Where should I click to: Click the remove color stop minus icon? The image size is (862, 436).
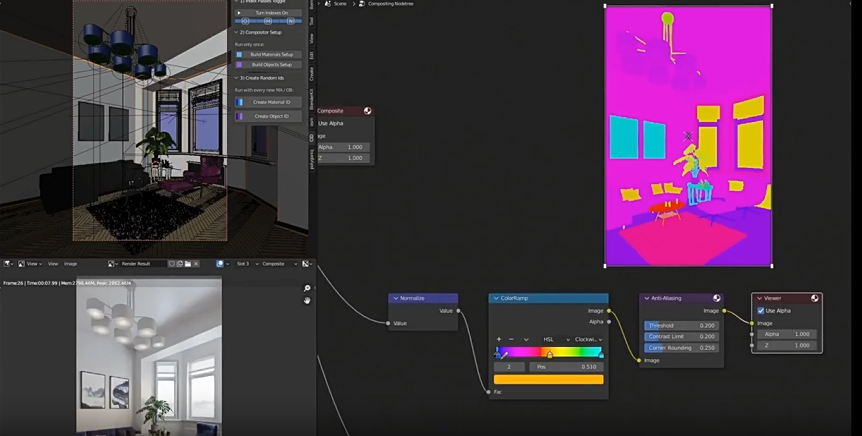(511, 339)
